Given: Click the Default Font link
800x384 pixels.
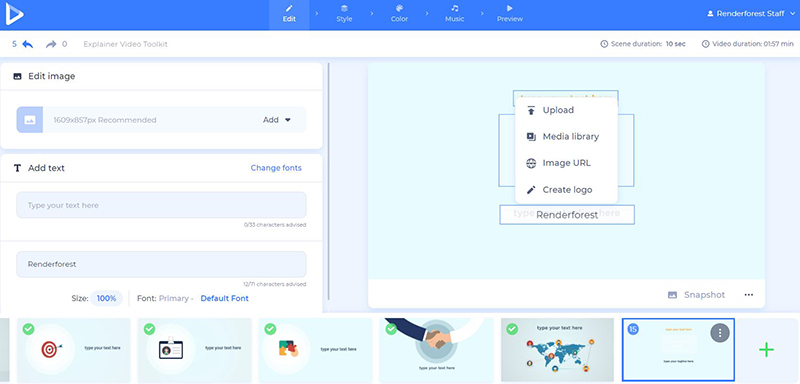Looking at the screenshot, I should tap(224, 298).
